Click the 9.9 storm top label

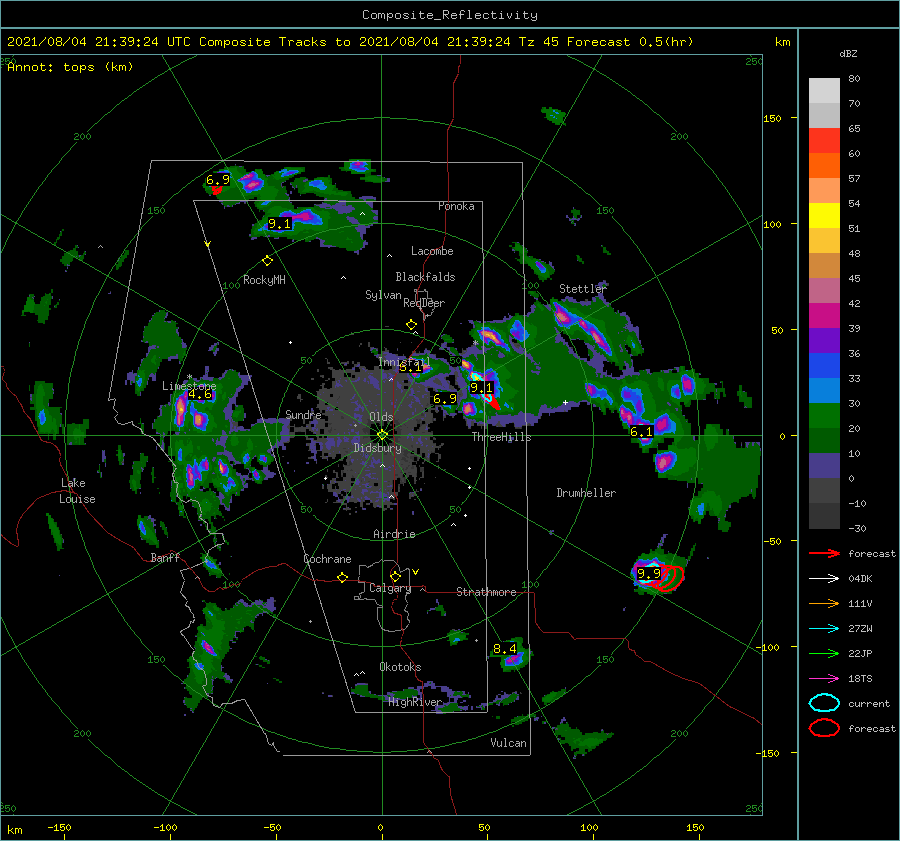(x=649, y=573)
